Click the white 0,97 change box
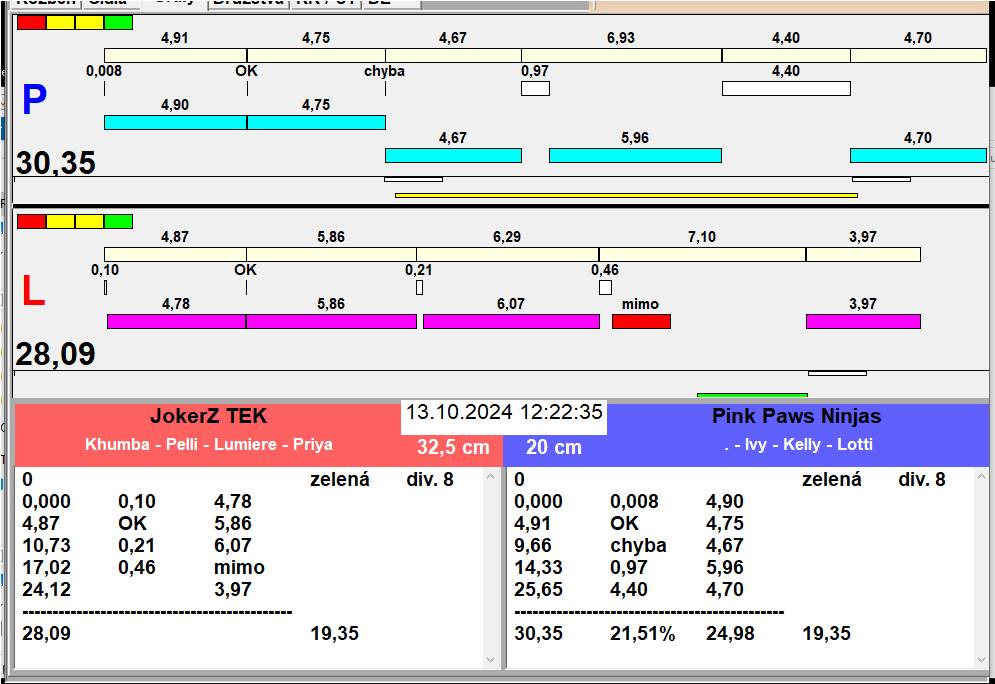 click(536, 89)
